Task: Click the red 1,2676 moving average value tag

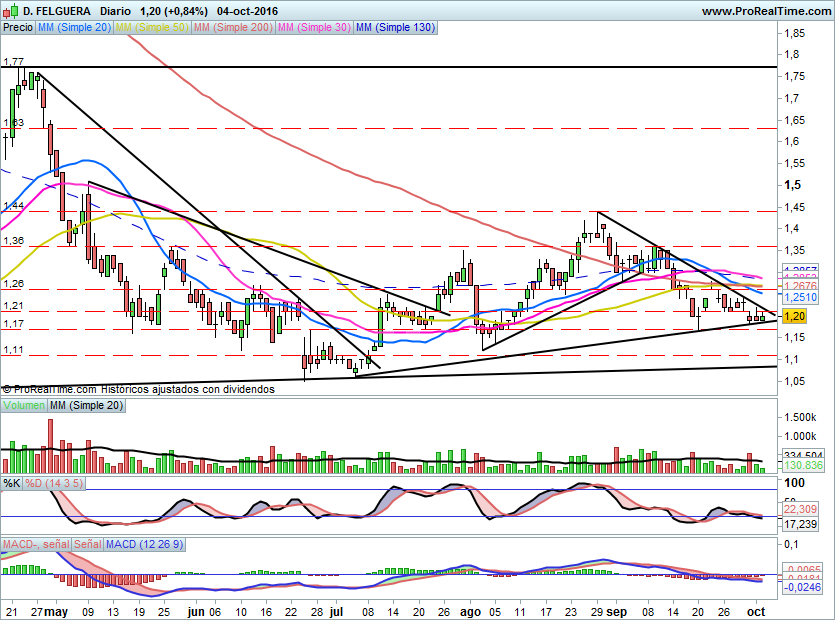Action: 801,285
